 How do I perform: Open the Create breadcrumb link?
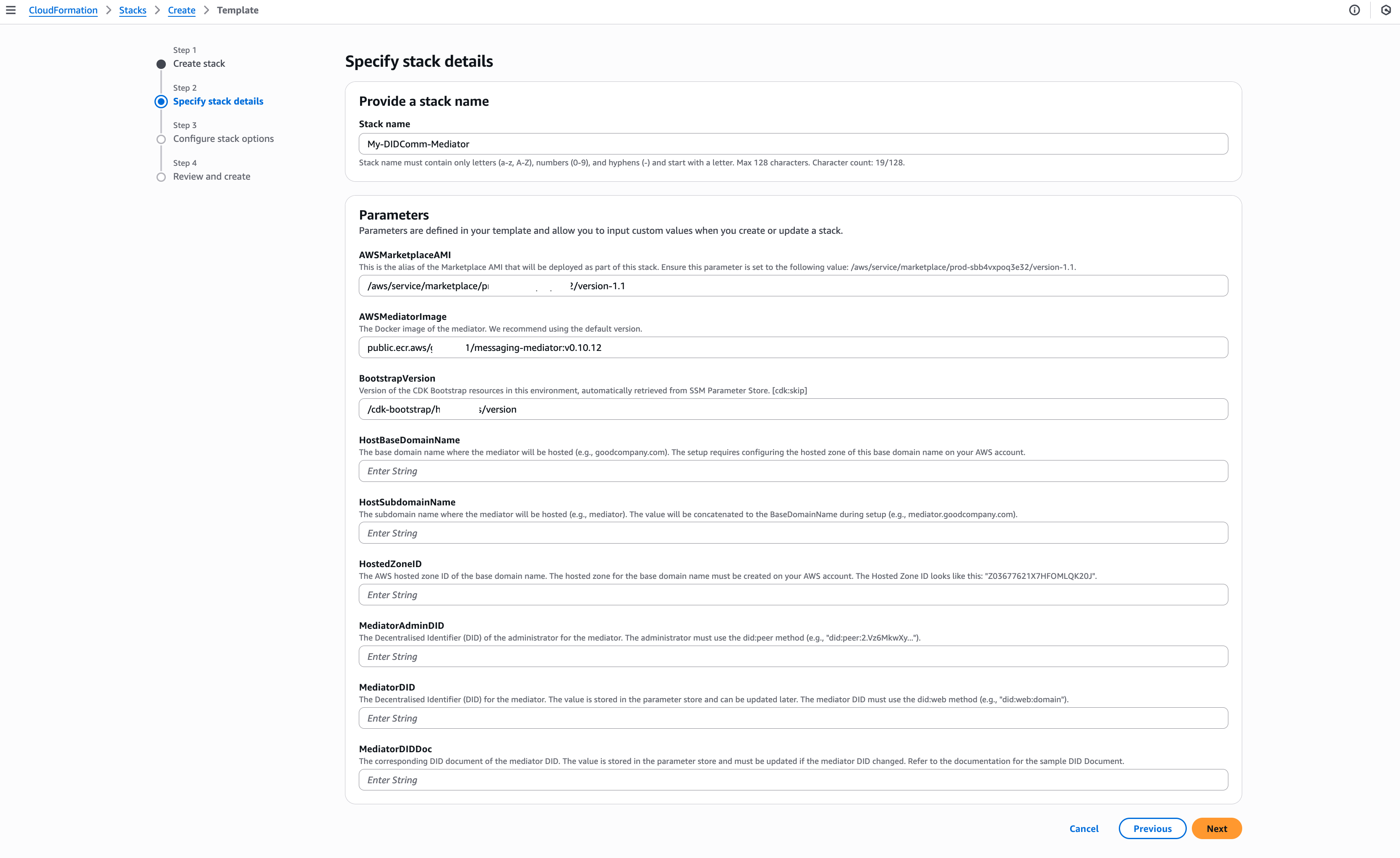(181, 10)
